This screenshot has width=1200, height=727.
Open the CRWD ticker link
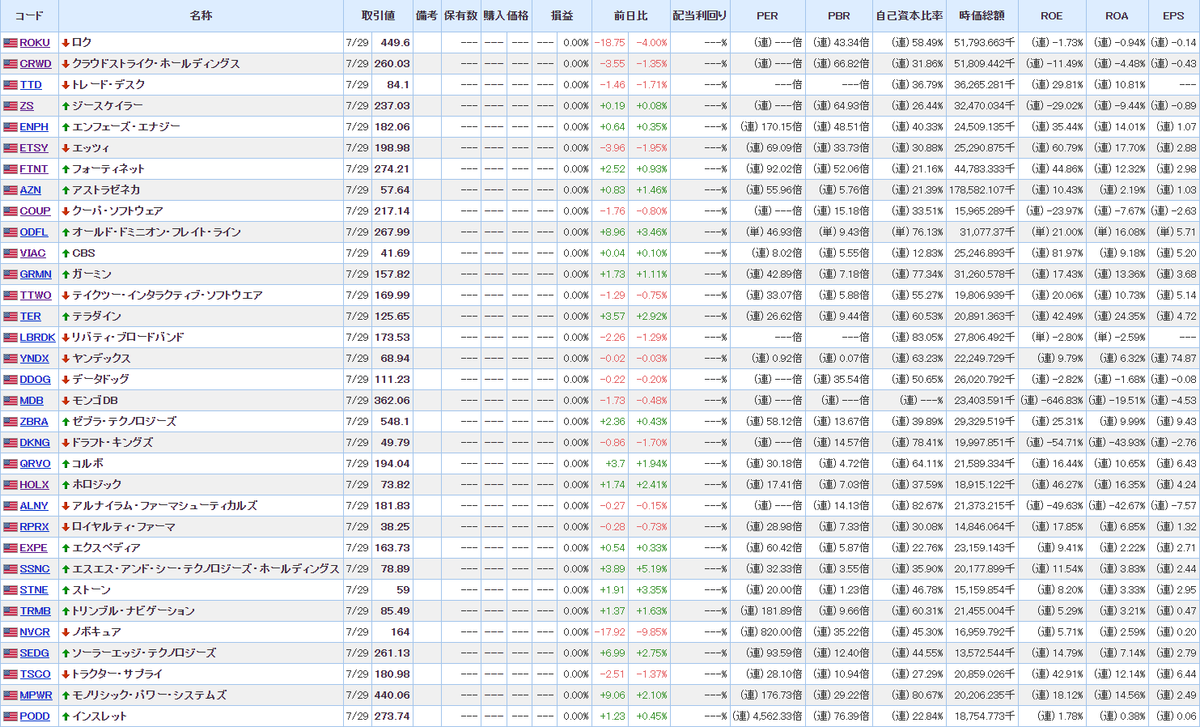point(35,64)
